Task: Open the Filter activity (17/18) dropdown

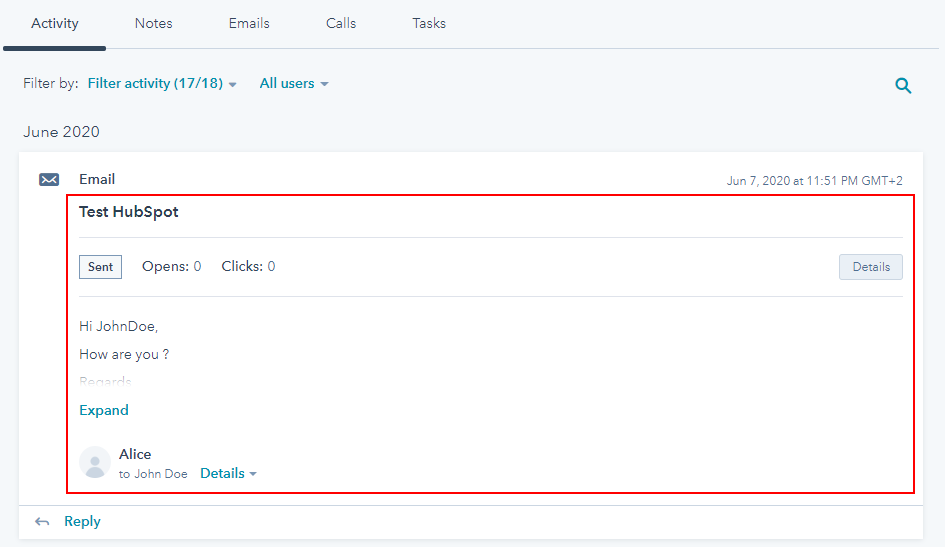Action: (162, 84)
